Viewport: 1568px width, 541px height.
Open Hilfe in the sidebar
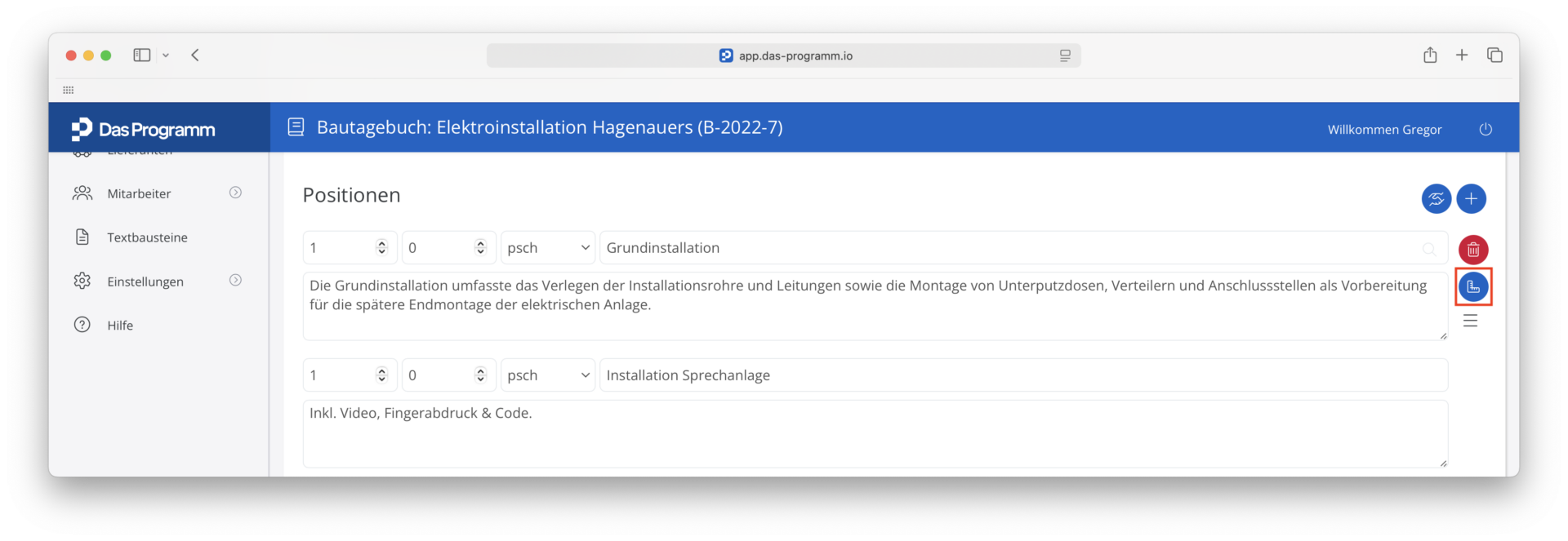point(120,325)
